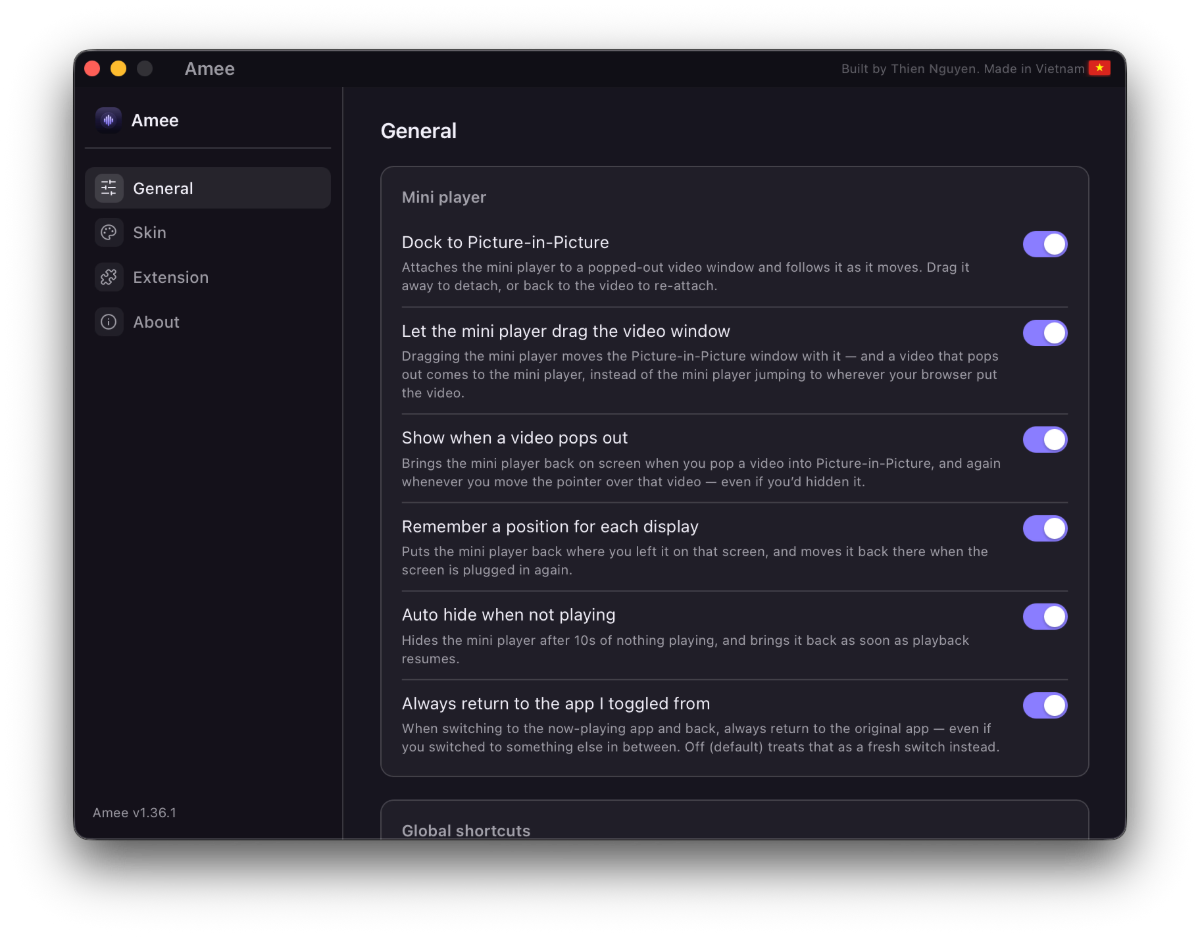Click the Amee name beside the sidebar logo
Image resolution: width=1200 pixels, height=937 pixels.
click(x=155, y=120)
